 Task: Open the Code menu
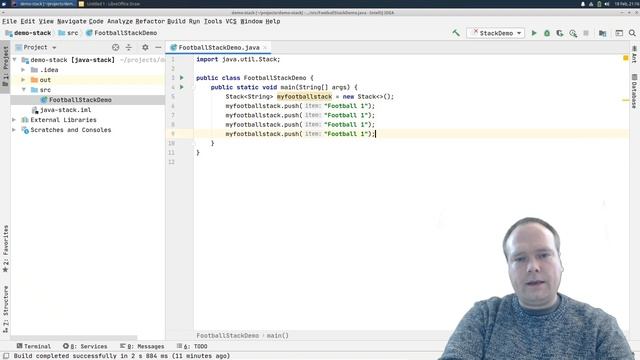pos(96,21)
